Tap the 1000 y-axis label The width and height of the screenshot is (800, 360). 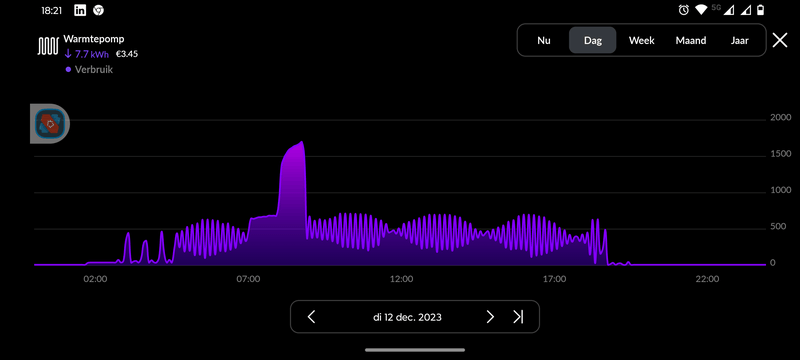tap(780, 190)
